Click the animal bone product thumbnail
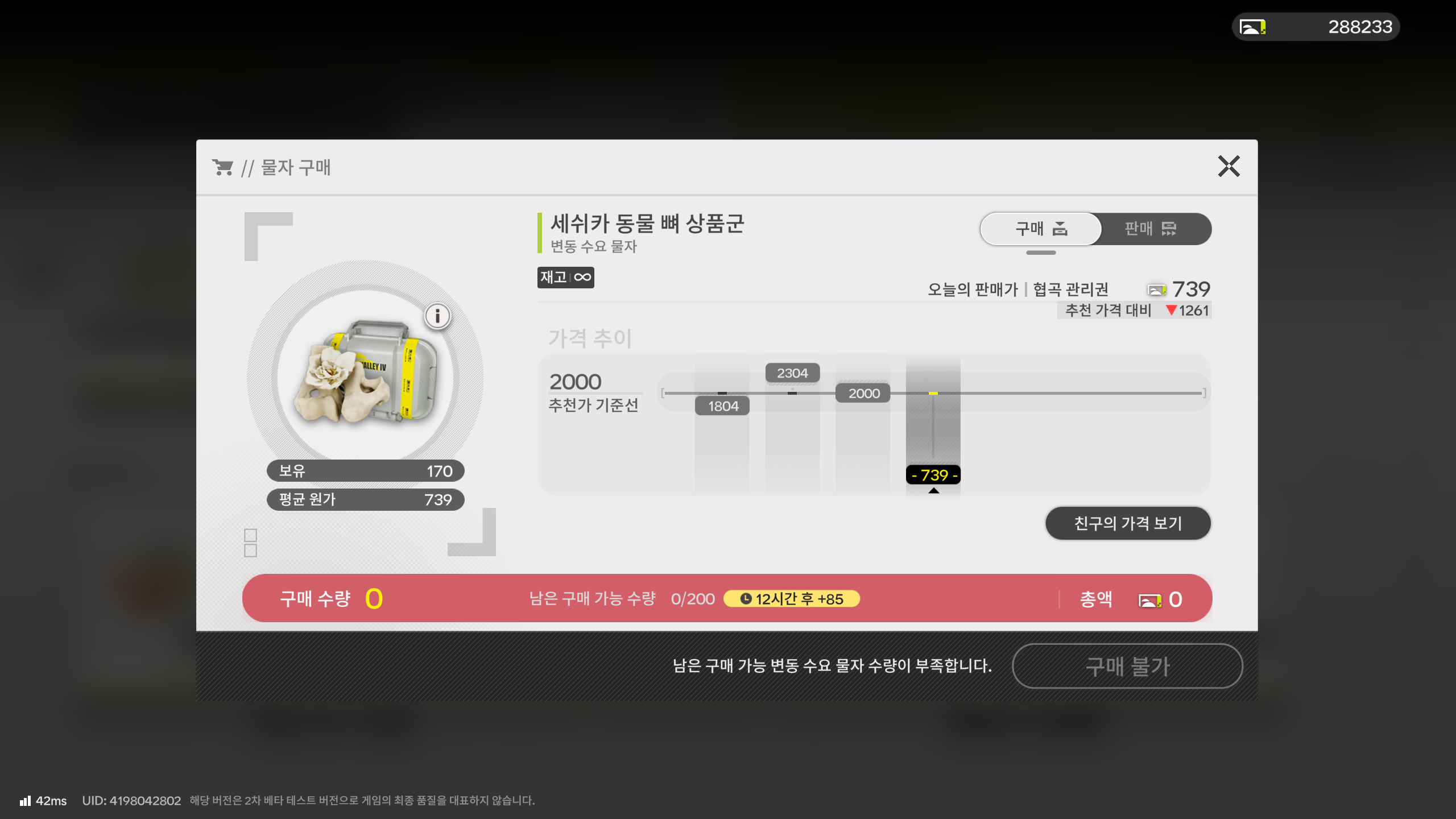Viewport: 1456px width, 819px height. coord(365,373)
